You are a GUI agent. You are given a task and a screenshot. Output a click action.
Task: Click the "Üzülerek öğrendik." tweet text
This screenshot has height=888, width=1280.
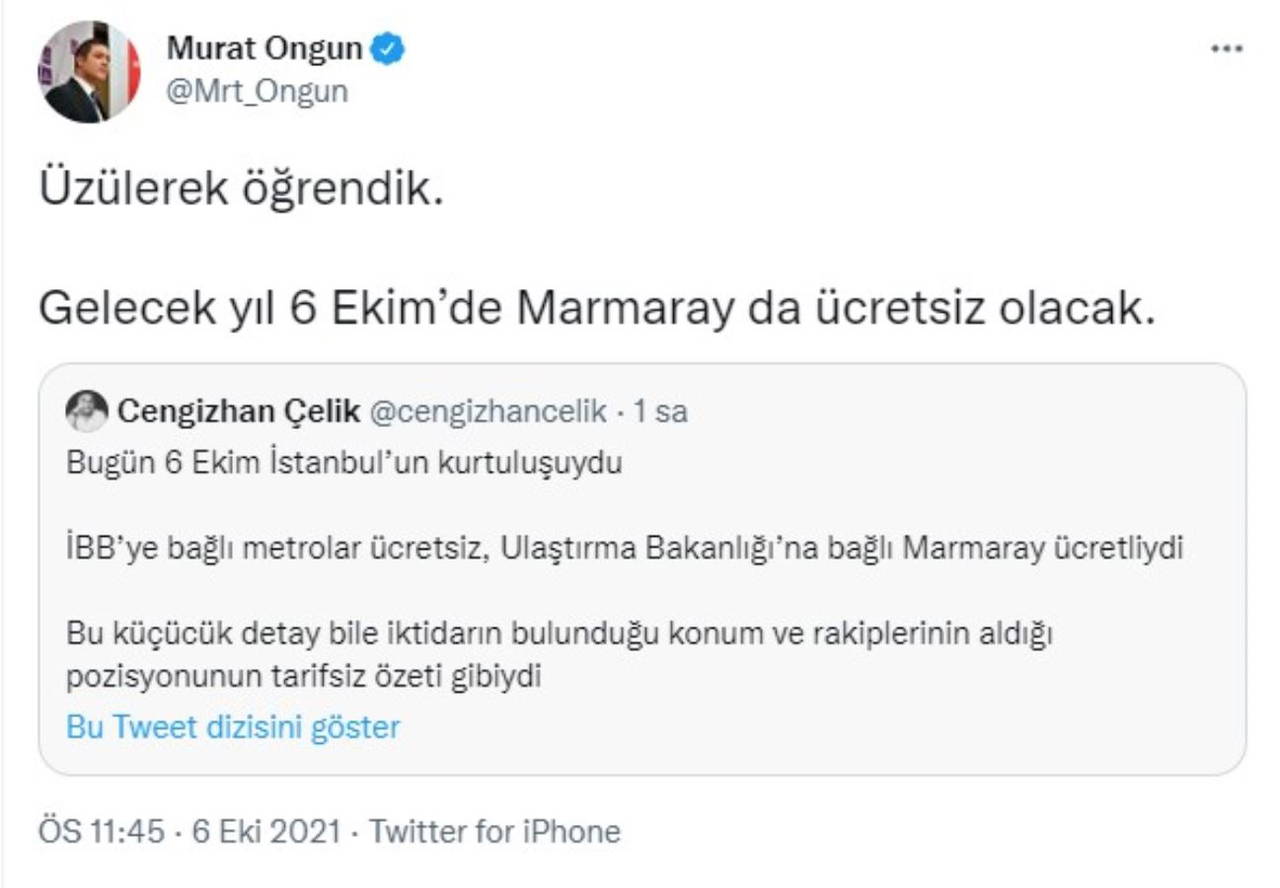point(241,191)
